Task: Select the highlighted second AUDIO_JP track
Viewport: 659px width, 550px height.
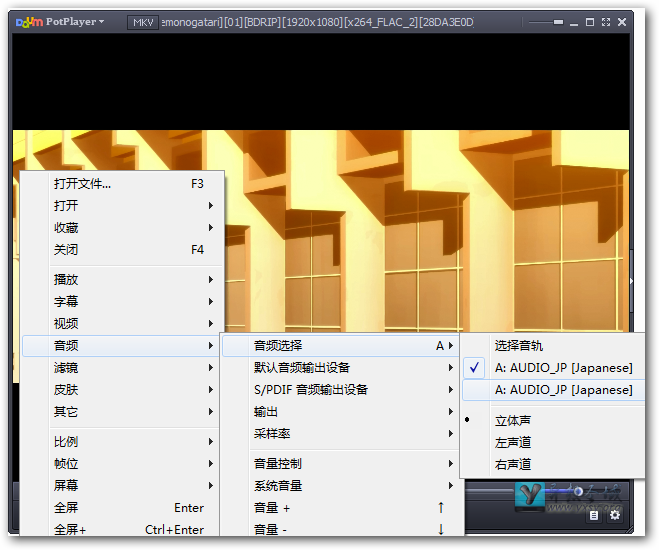Action: click(563, 390)
